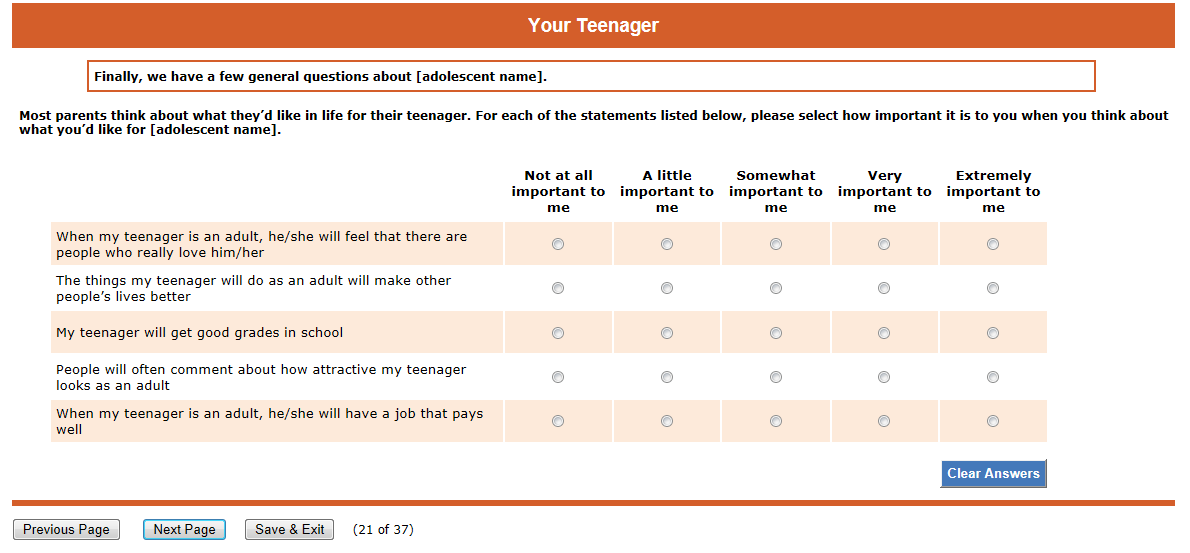Choose 'Very important' for people who love him/her
Image resolution: width=1190 pixels, height=553 pixels.
tap(884, 244)
